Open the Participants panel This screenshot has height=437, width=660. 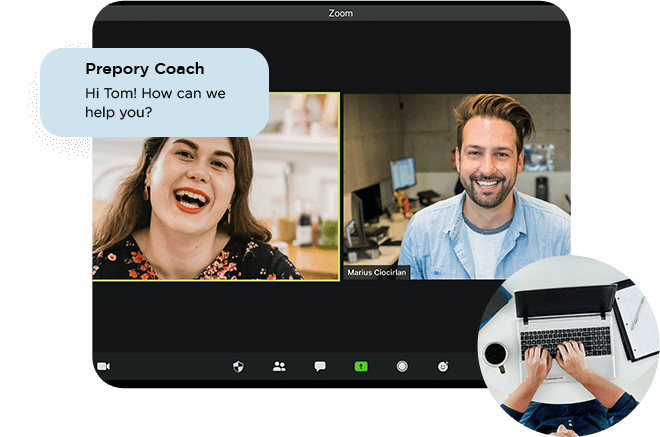click(279, 366)
